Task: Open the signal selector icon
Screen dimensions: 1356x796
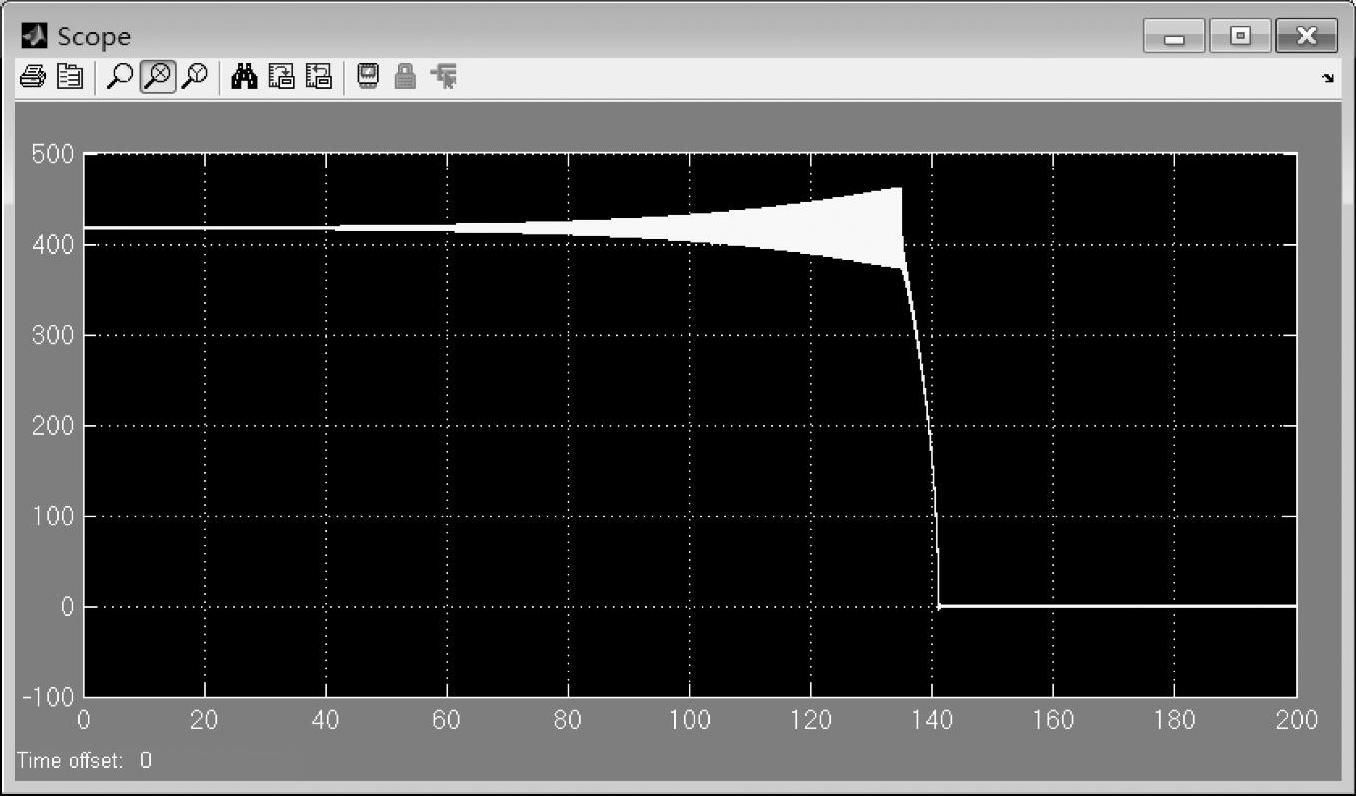Action: [x=444, y=76]
